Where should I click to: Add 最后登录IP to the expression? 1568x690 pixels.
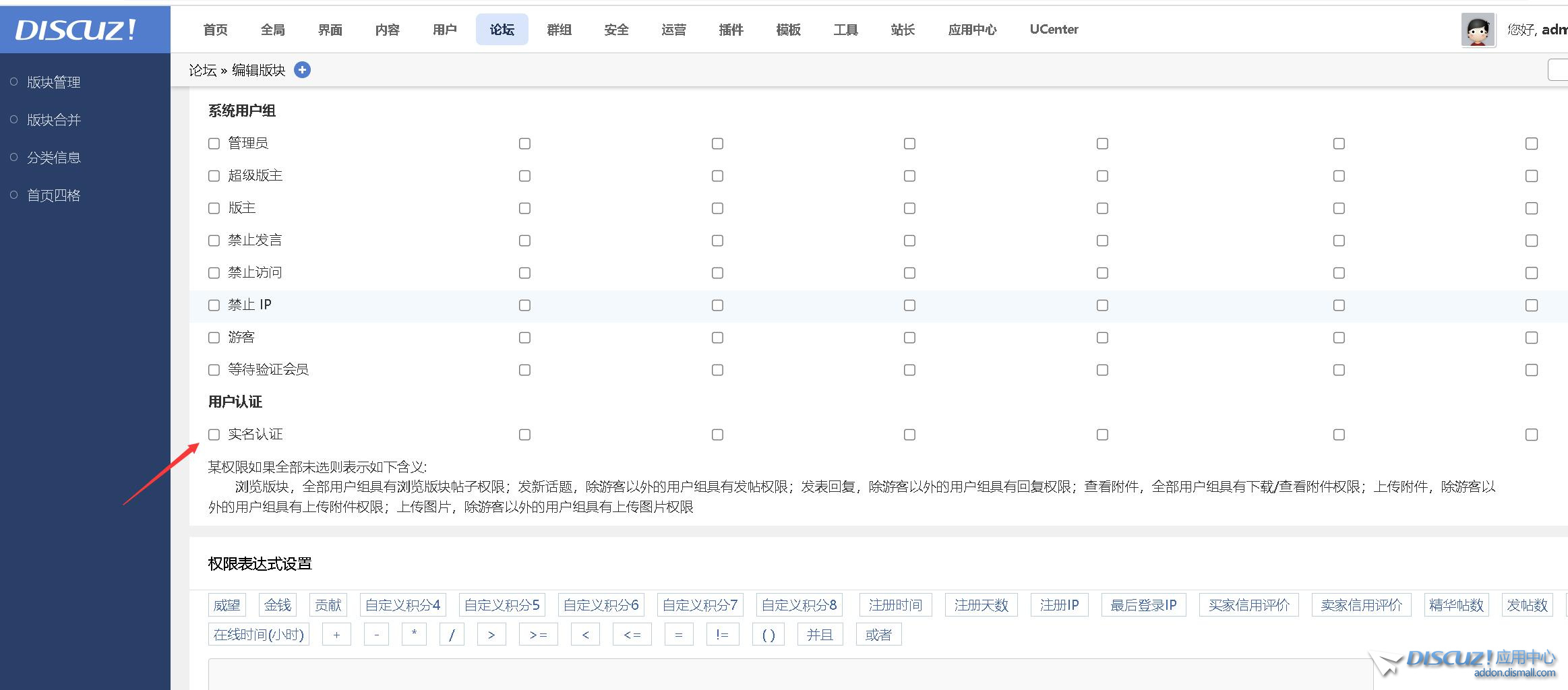1144,605
